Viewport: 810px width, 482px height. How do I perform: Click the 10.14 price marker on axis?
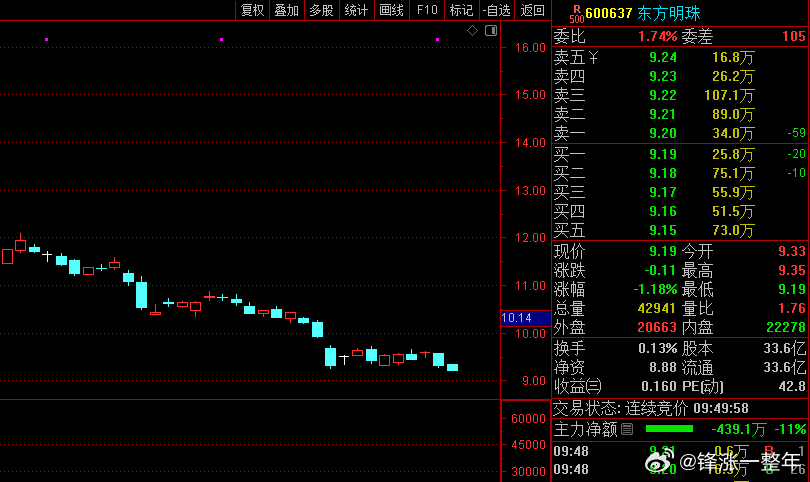[525, 318]
